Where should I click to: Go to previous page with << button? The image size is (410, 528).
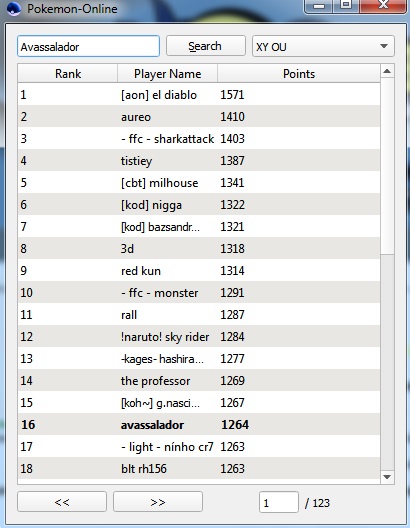click(62, 502)
